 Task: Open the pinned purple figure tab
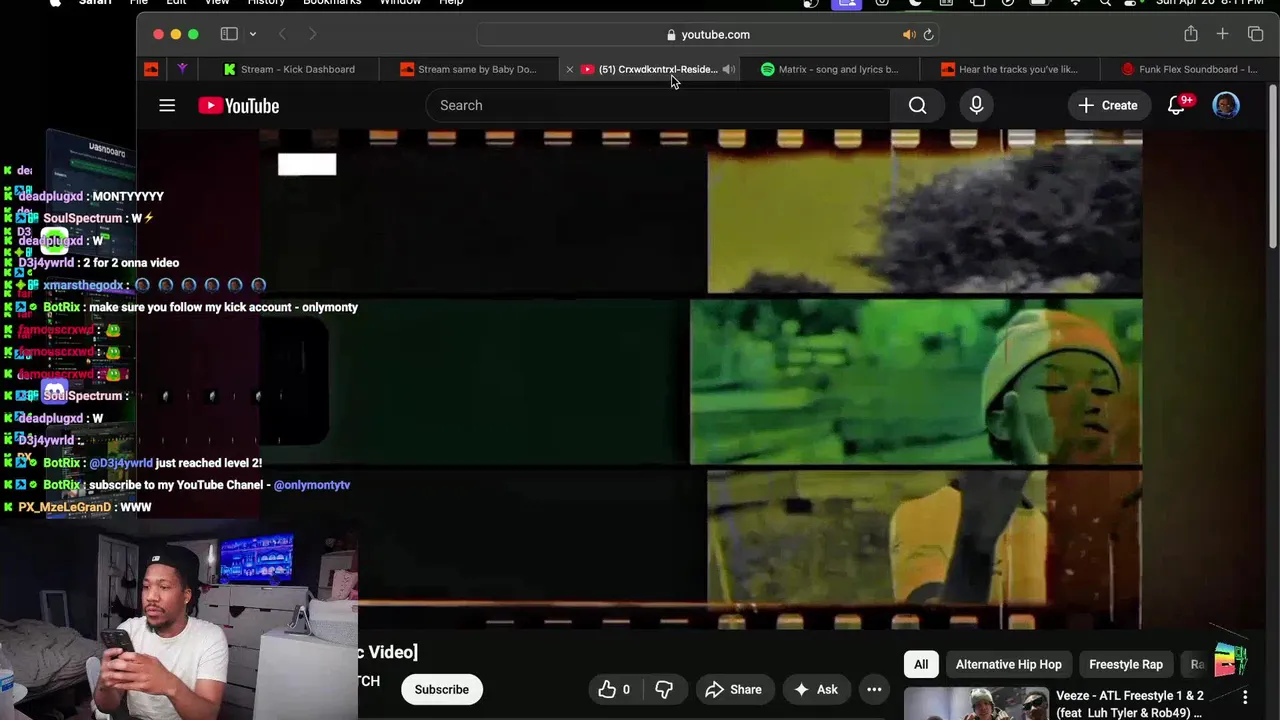182,69
